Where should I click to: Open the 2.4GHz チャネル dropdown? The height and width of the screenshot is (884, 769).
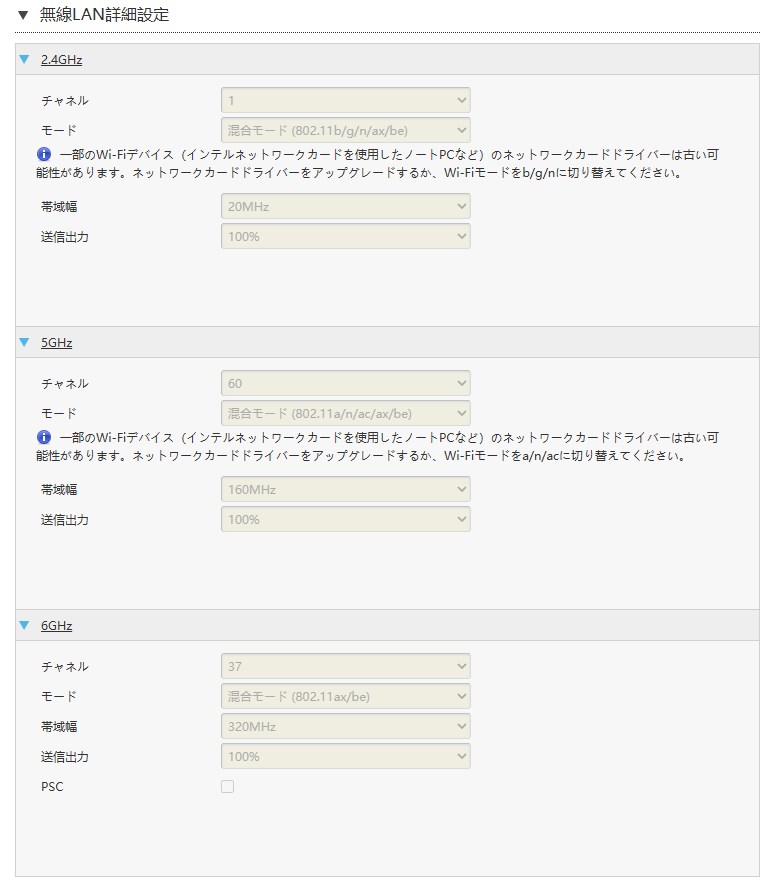coord(345,100)
